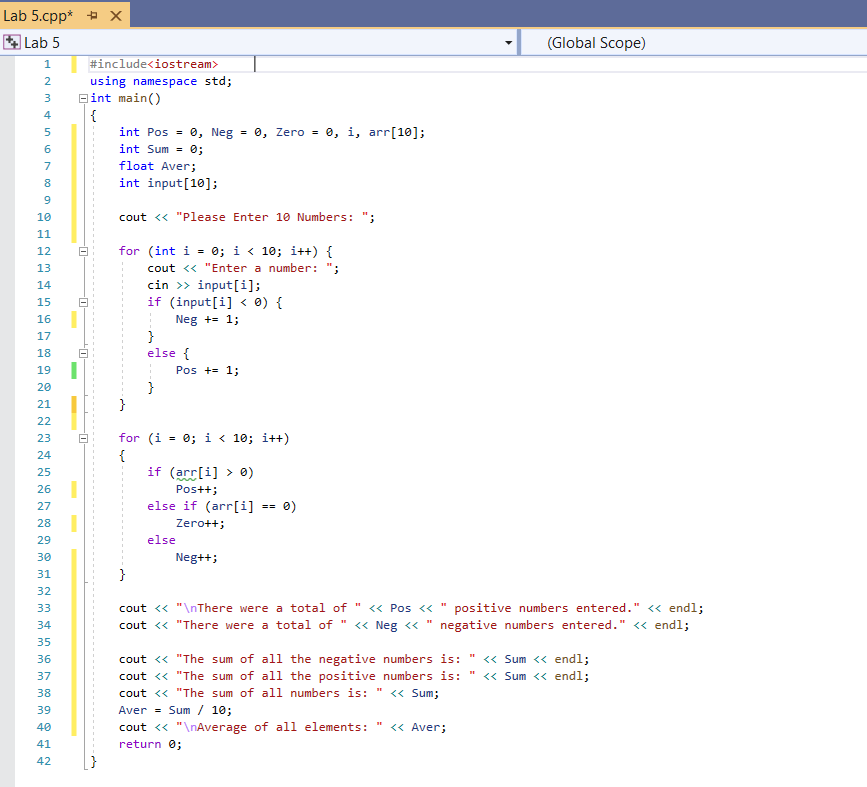Collapse the second for loop at line 23
Image resolution: width=867 pixels, height=787 pixels.
pos(83,437)
